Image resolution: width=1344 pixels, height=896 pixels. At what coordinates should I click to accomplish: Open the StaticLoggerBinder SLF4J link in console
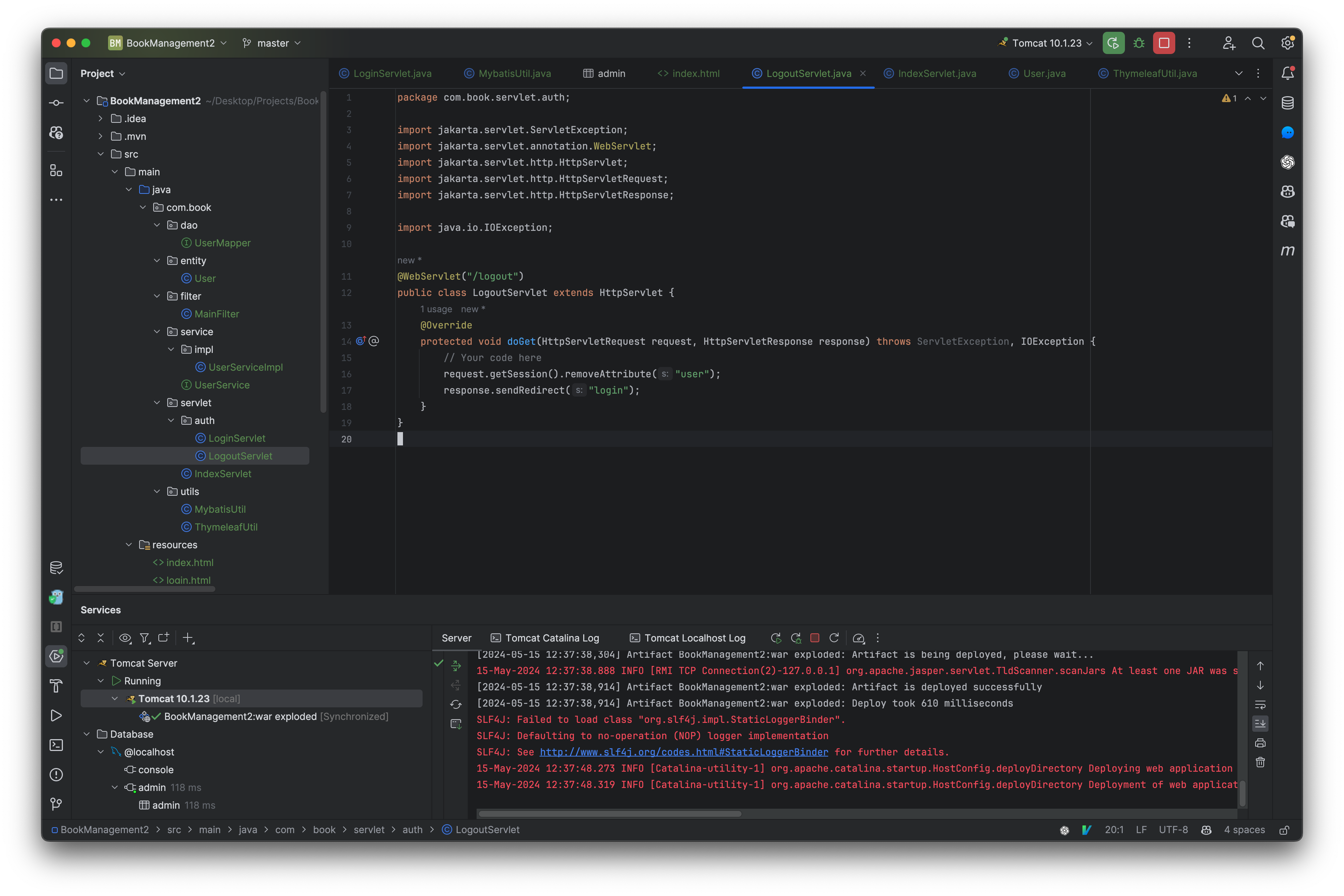pyautogui.click(x=683, y=752)
